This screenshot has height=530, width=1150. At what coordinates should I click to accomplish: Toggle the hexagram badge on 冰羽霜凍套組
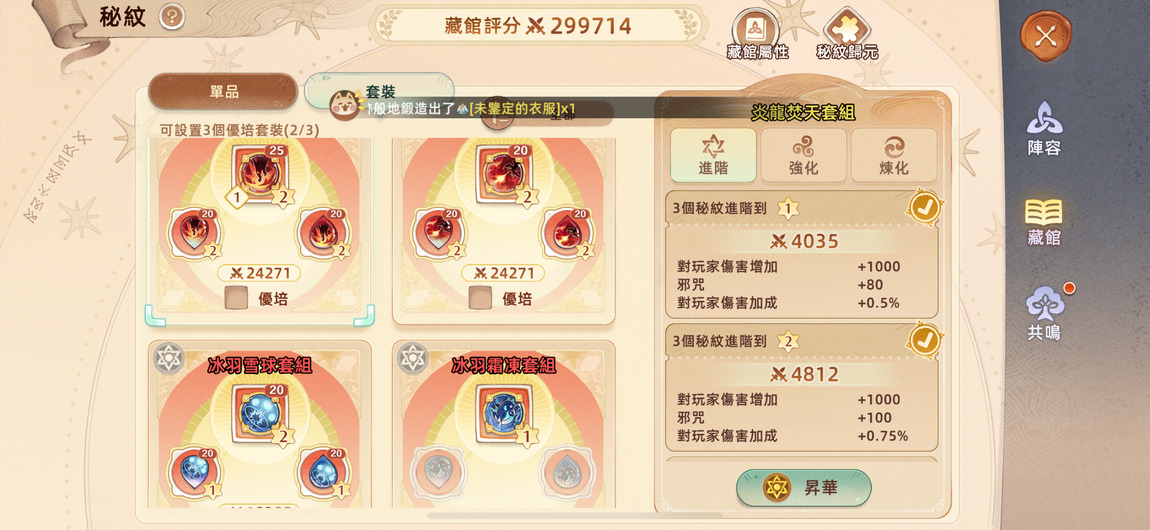coord(412,358)
